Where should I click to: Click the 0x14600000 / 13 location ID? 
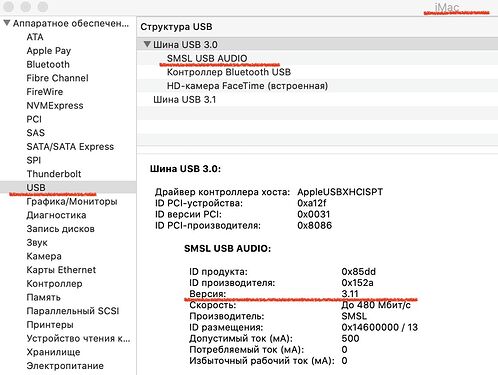coord(380,327)
